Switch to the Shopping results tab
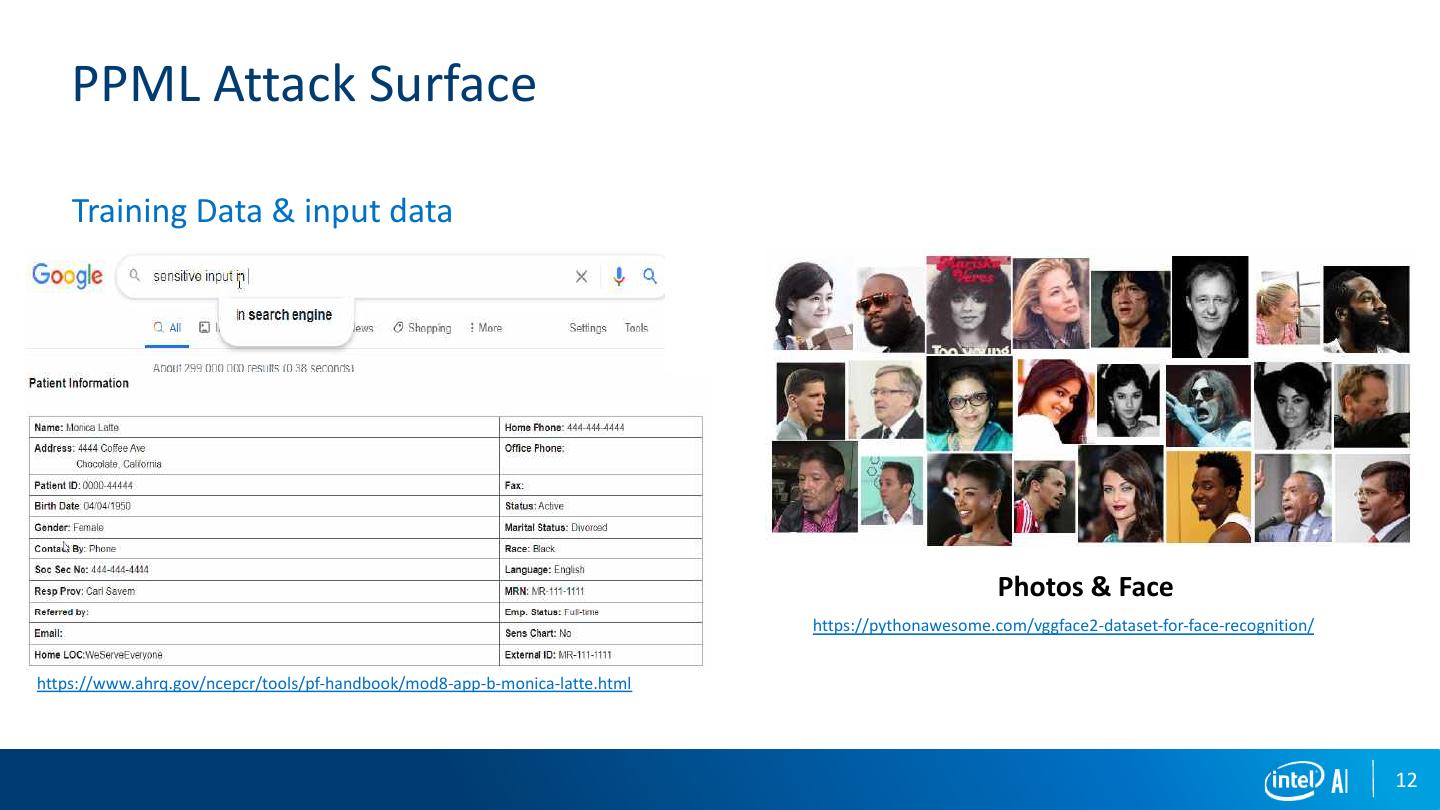Image resolution: width=1440 pixels, height=810 pixels. coord(422,328)
